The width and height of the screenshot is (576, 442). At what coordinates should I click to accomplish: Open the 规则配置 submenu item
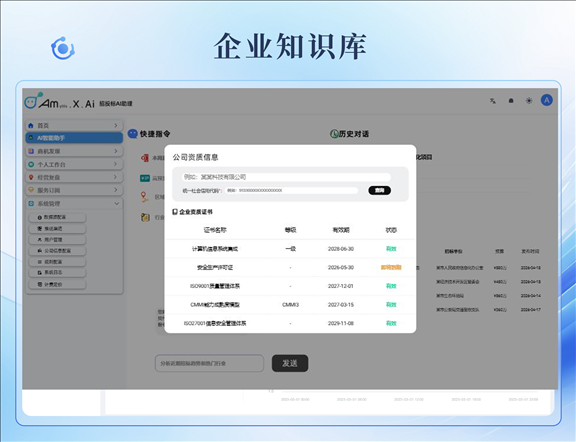57,262
